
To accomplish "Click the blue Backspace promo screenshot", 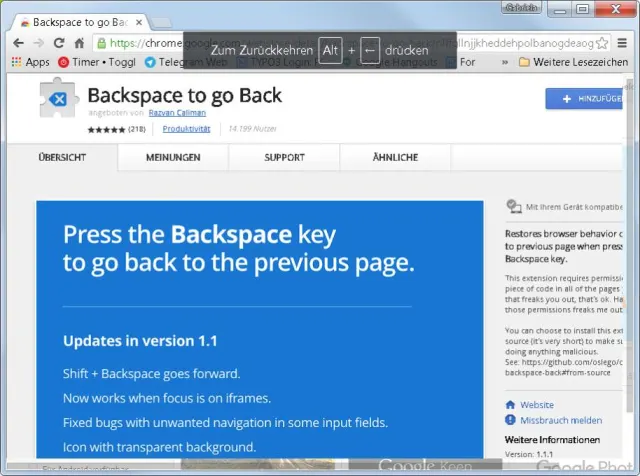I will pos(260,329).
